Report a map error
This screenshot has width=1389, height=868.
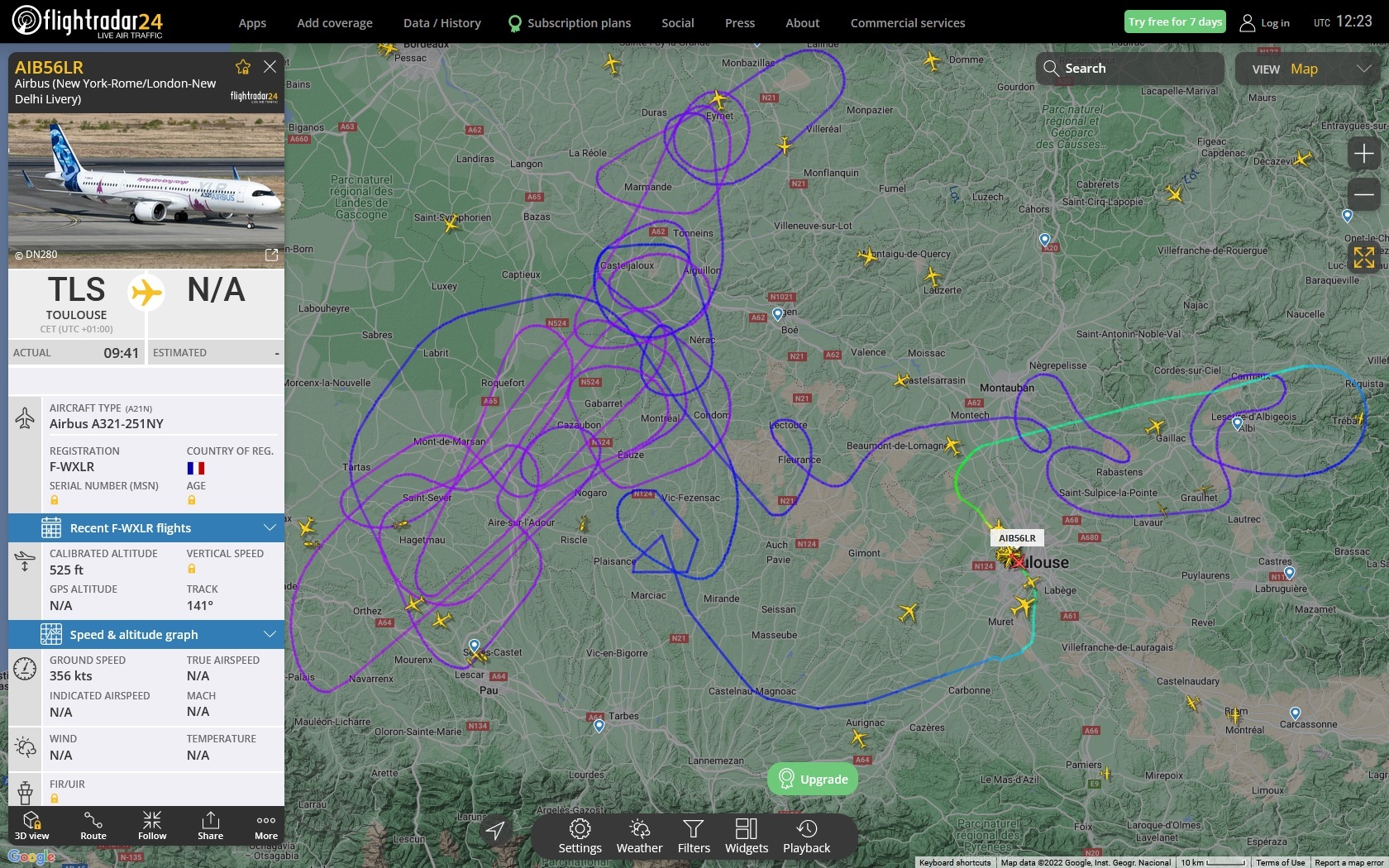pyautogui.click(x=1349, y=862)
